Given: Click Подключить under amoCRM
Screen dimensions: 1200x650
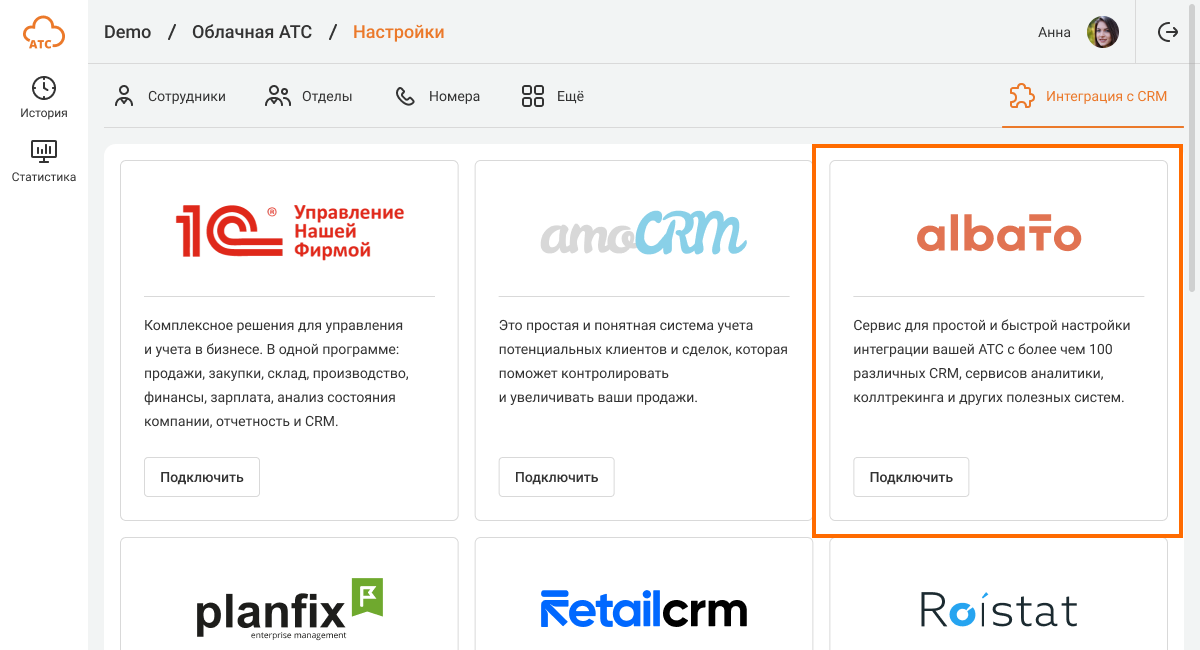Looking at the screenshot, I should 557,477.
